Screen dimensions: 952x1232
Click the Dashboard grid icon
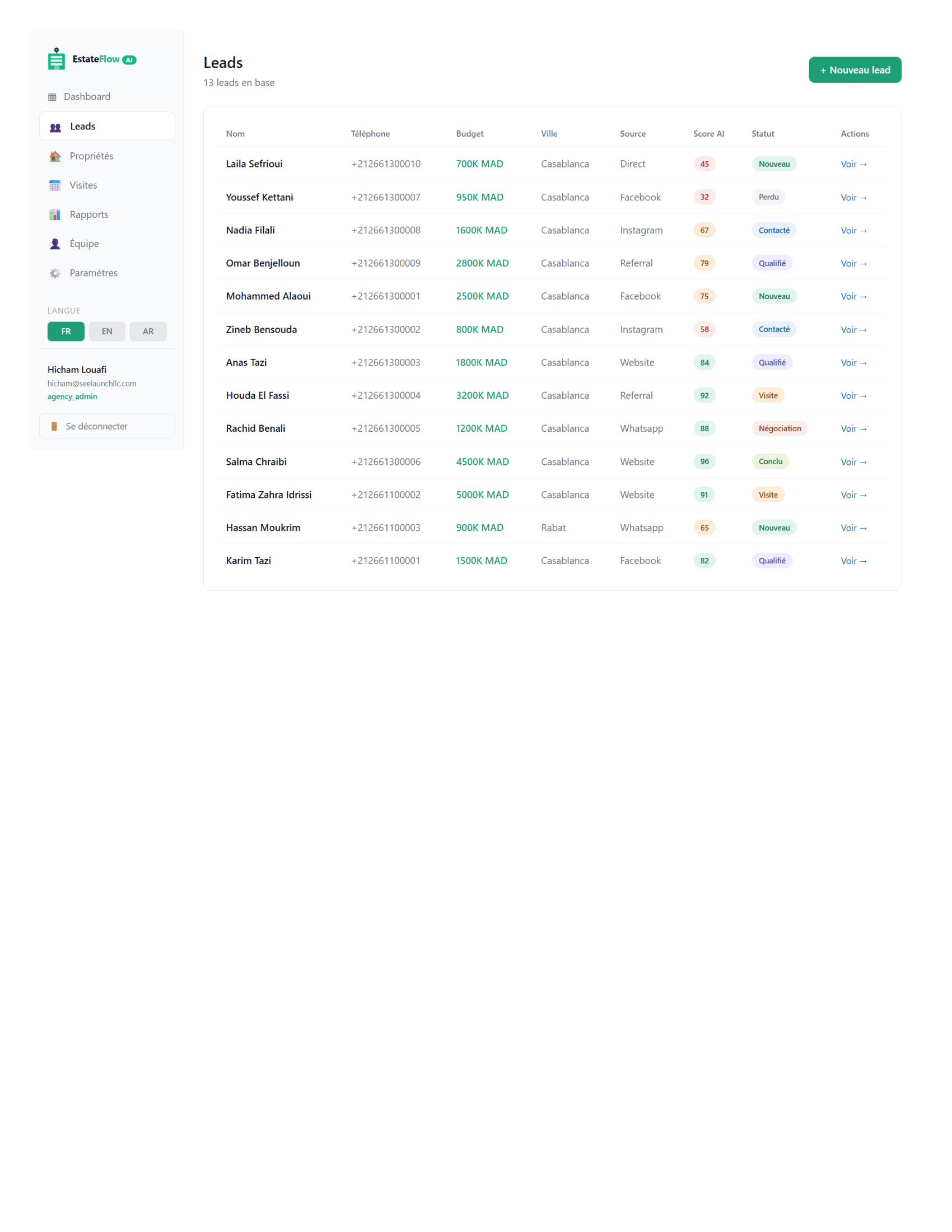pyautogui.click(x=53, y=97)
